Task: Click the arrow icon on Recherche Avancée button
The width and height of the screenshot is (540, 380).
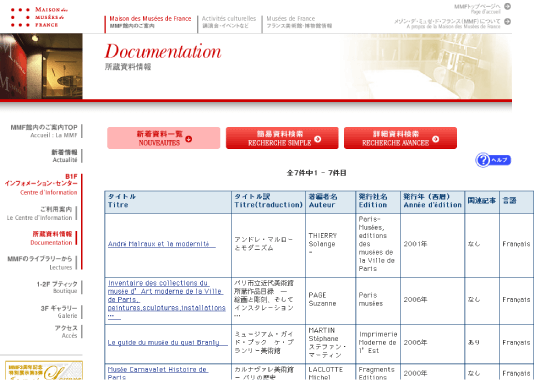Action: tap(436, 139)
